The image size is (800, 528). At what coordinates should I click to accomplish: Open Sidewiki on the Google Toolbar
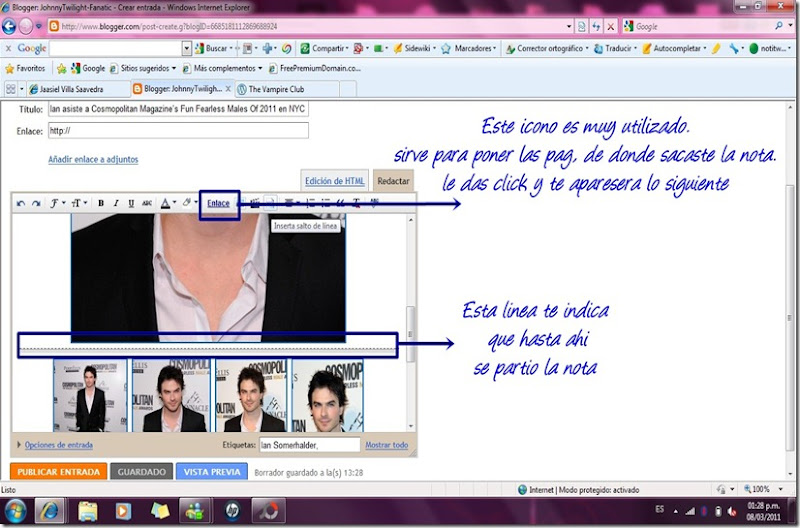pyautogui.click(x=414, y=48)
